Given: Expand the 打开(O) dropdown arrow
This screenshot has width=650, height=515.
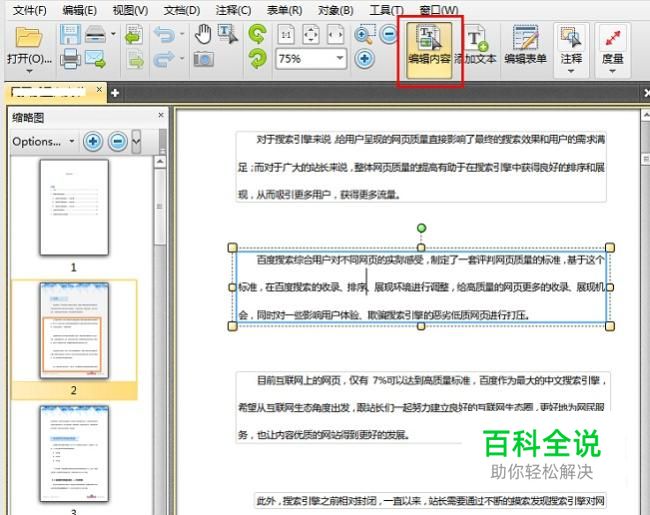Looking at the screenshot, I should (x=29, y=71).
